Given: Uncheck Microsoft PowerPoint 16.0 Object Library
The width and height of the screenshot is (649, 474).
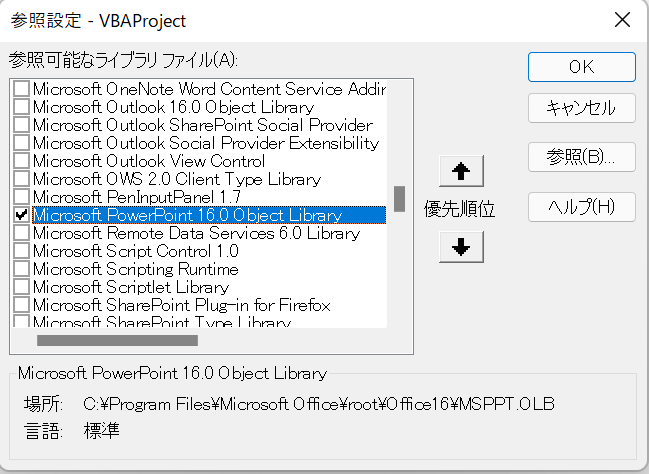Looking at the screenshot, I should [x=21, y=215].
